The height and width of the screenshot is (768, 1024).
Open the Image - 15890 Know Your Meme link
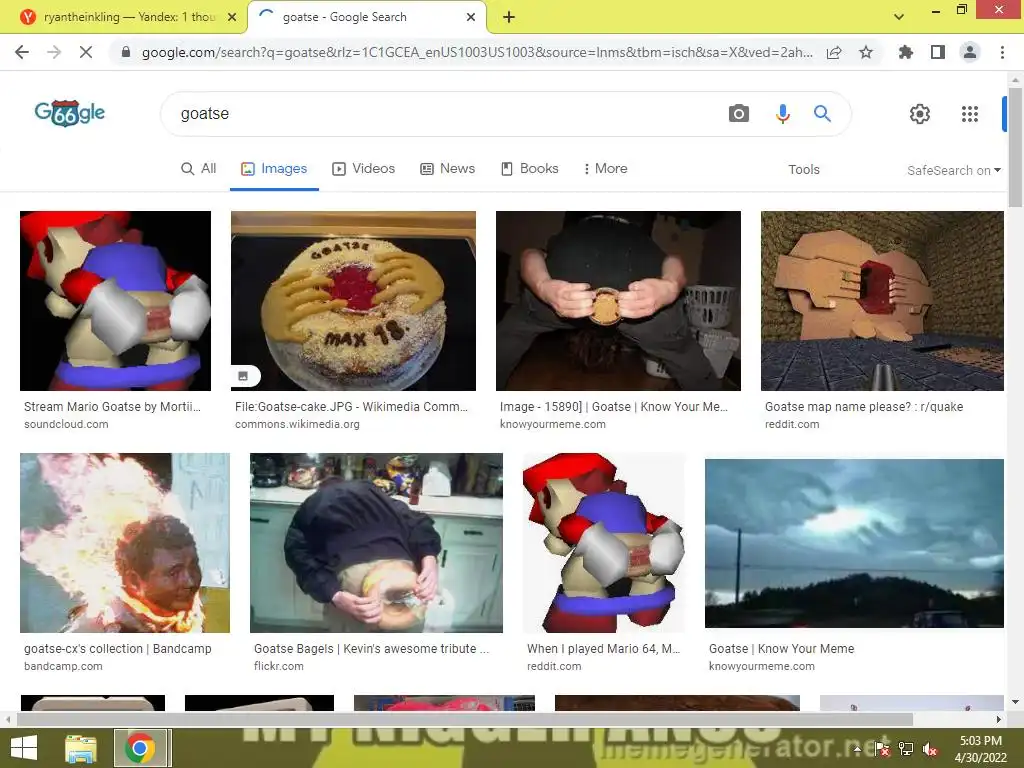pos(614,407)
